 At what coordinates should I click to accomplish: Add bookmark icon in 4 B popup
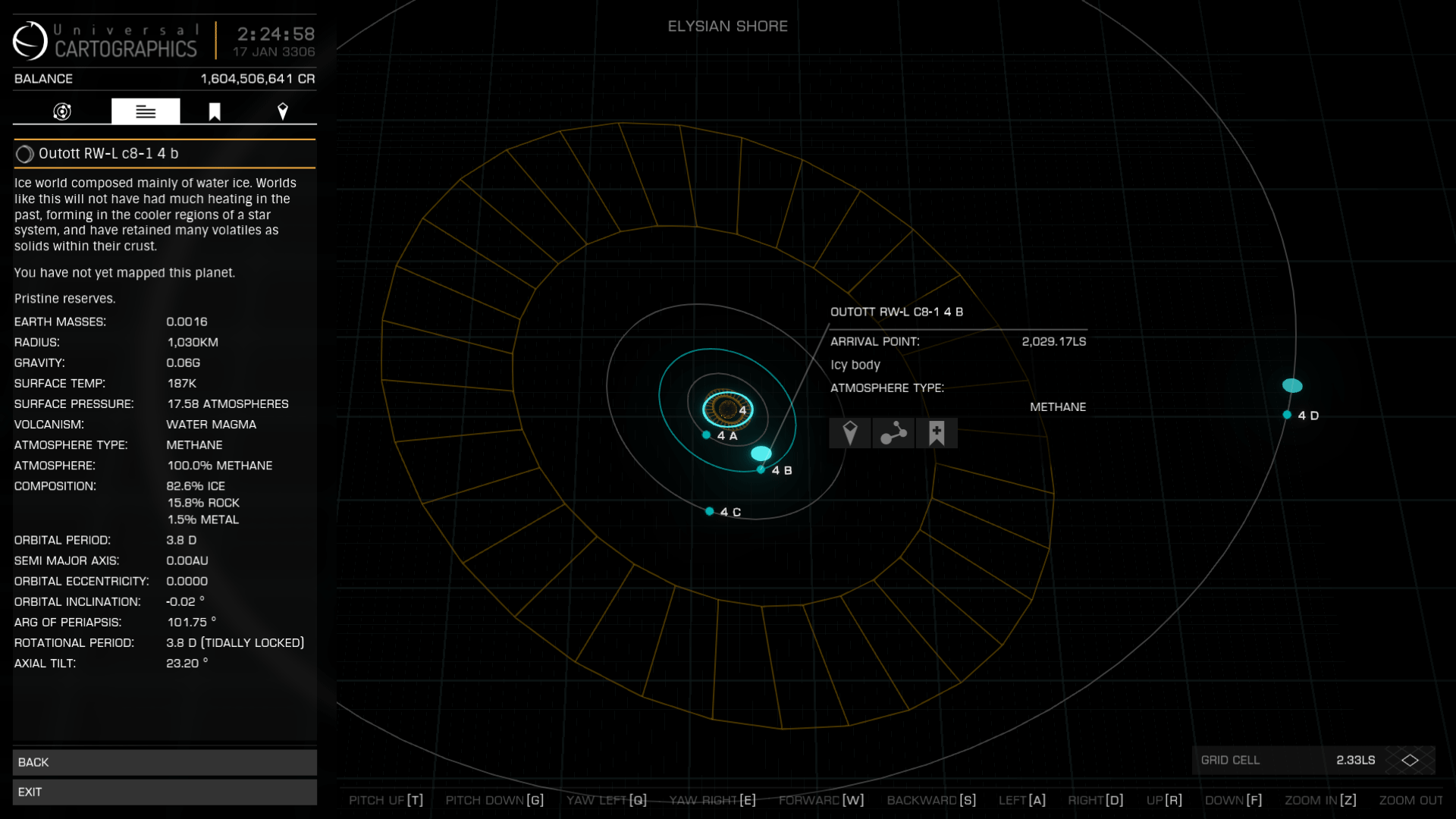tap(937, 433)
